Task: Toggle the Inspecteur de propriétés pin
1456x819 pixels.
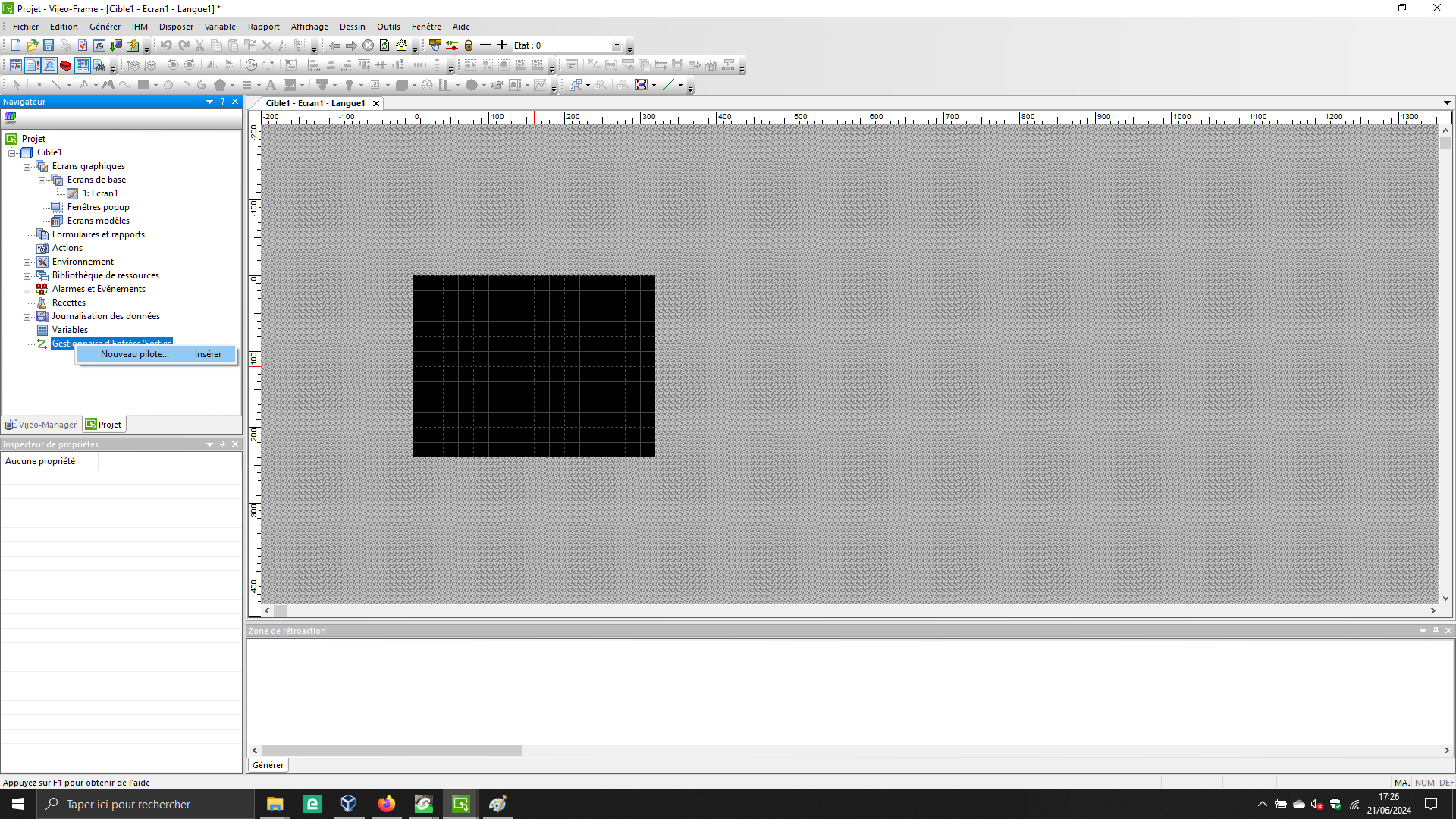Action: coord(222,444)
